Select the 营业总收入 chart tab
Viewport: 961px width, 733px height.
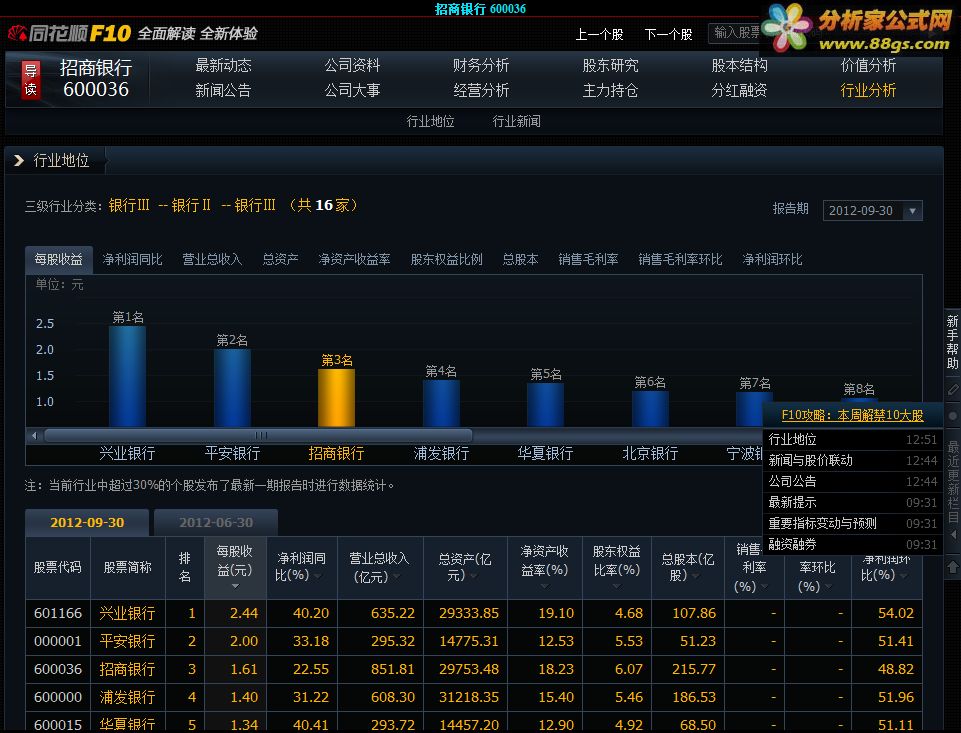212,259
